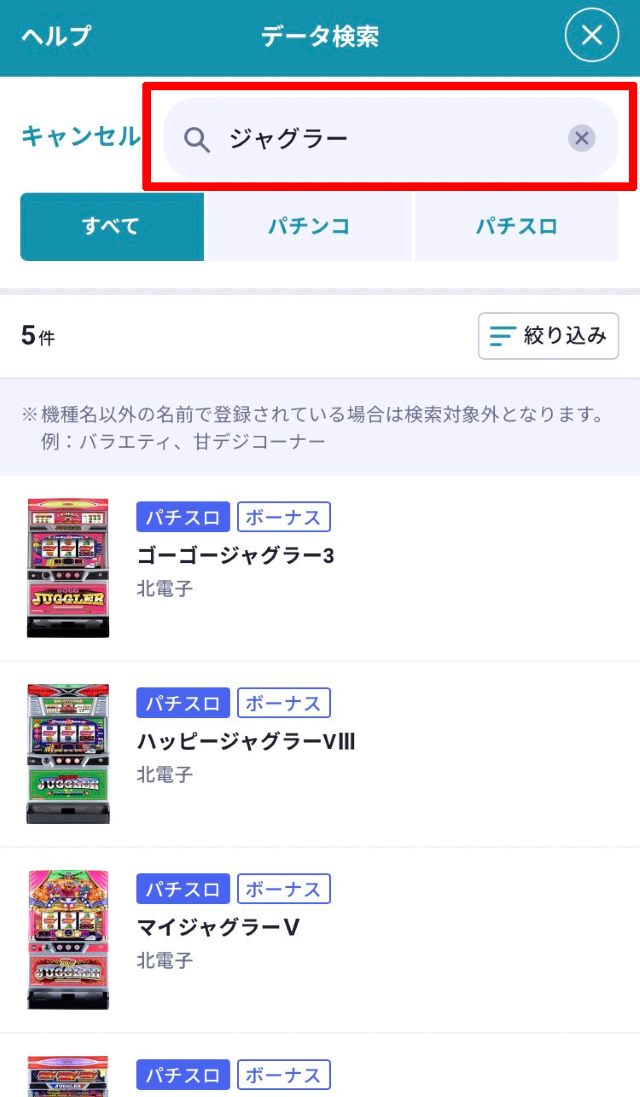The image size is (640, 1097).
Task: Open the ゴーゴージャグラー3 machine thumbnail
Action: coord(68,567)
